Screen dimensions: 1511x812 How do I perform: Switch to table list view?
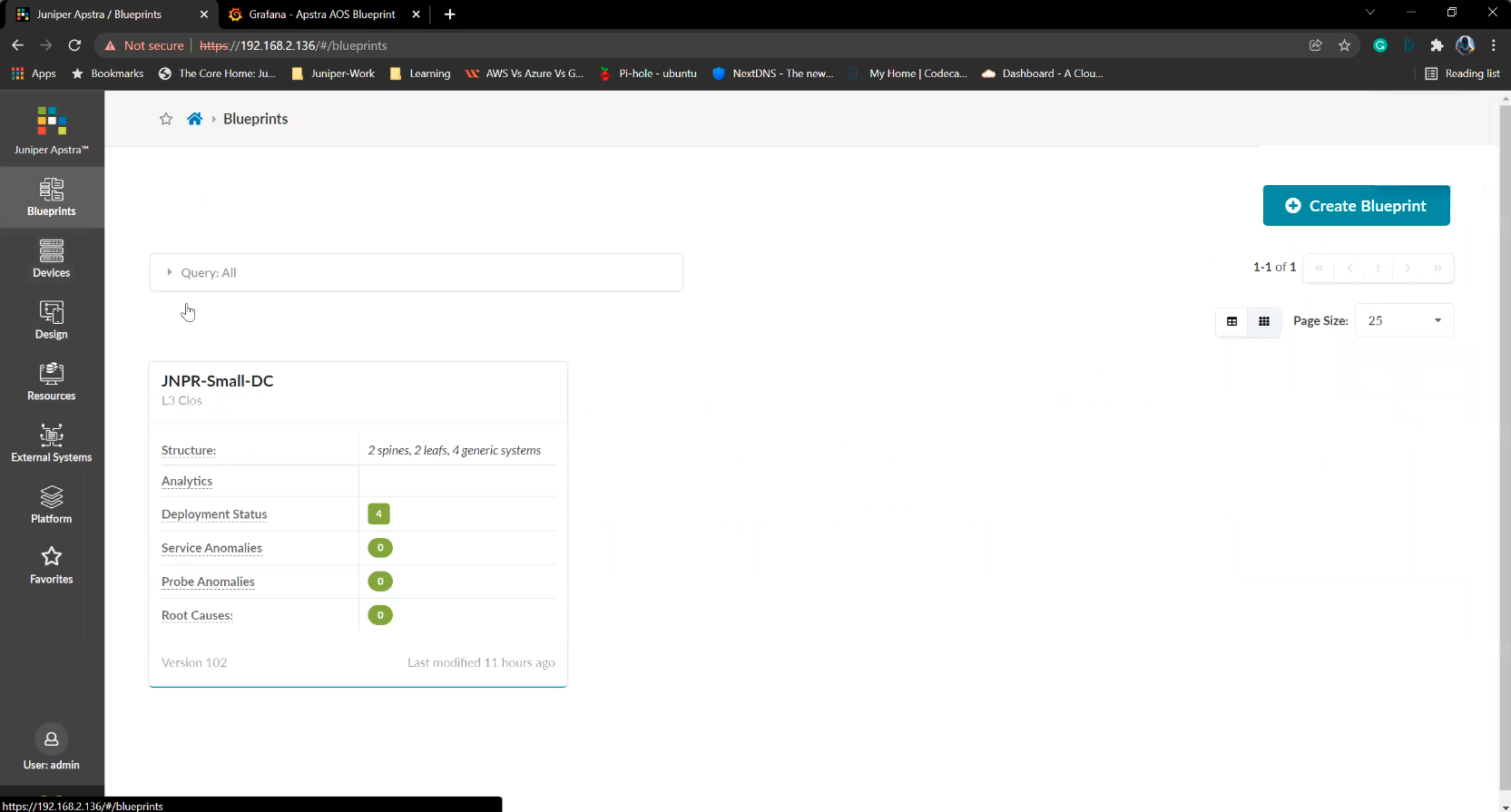[1231, 321]
